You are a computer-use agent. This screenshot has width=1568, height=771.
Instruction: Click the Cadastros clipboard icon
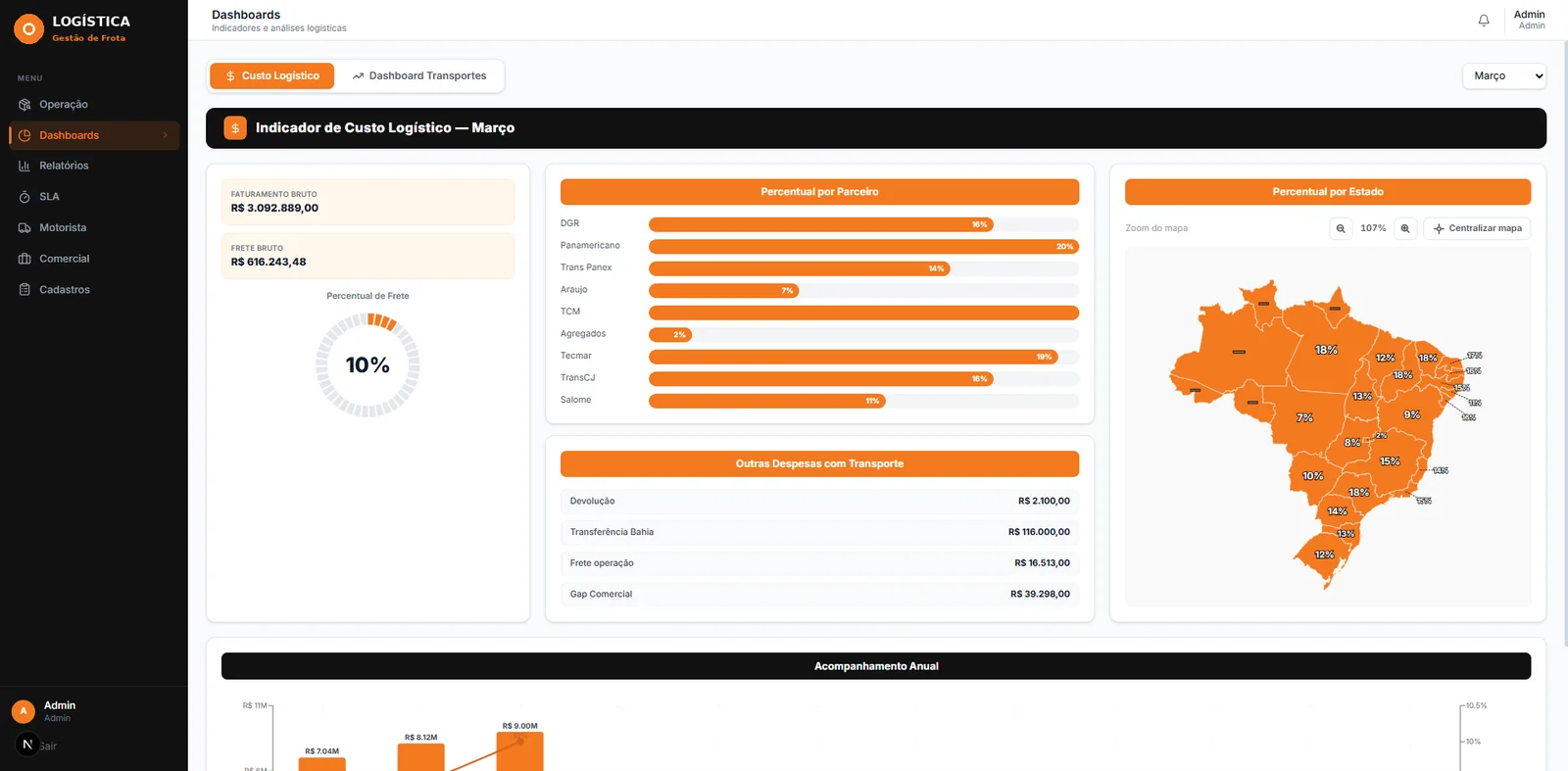click(24, 290)
